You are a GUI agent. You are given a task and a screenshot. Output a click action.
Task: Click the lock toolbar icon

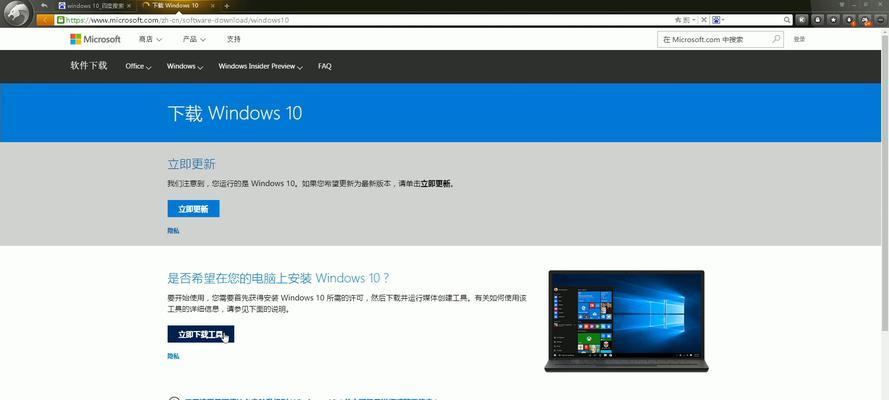click(818, 20)
